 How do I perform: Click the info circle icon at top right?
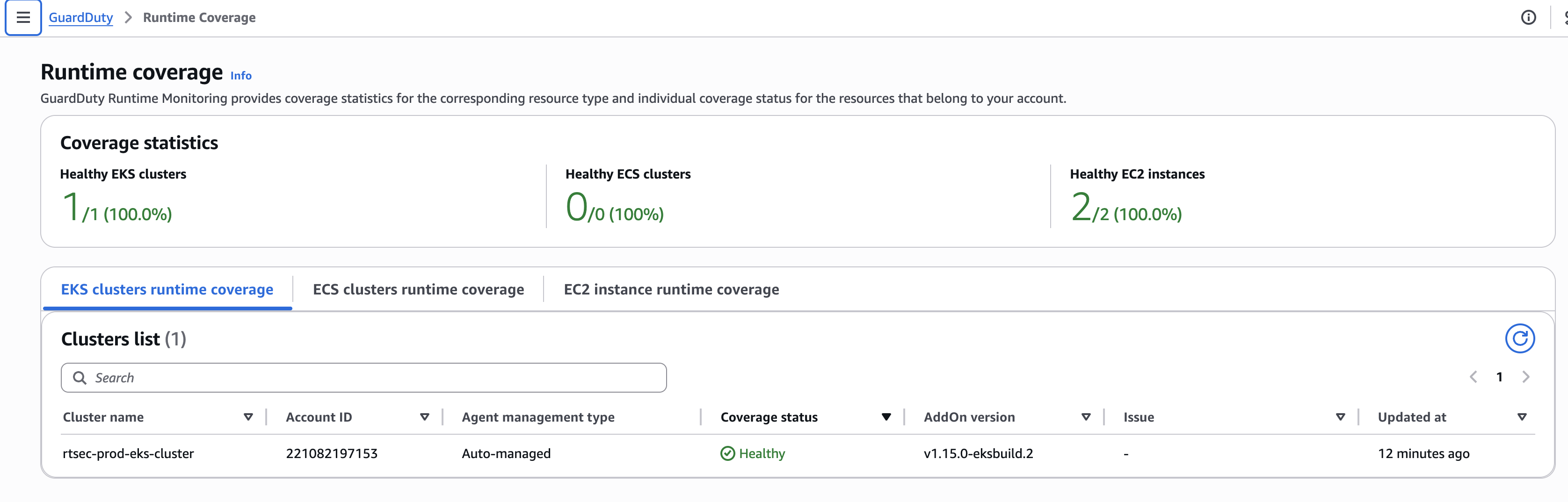[x=1528, y=18]
